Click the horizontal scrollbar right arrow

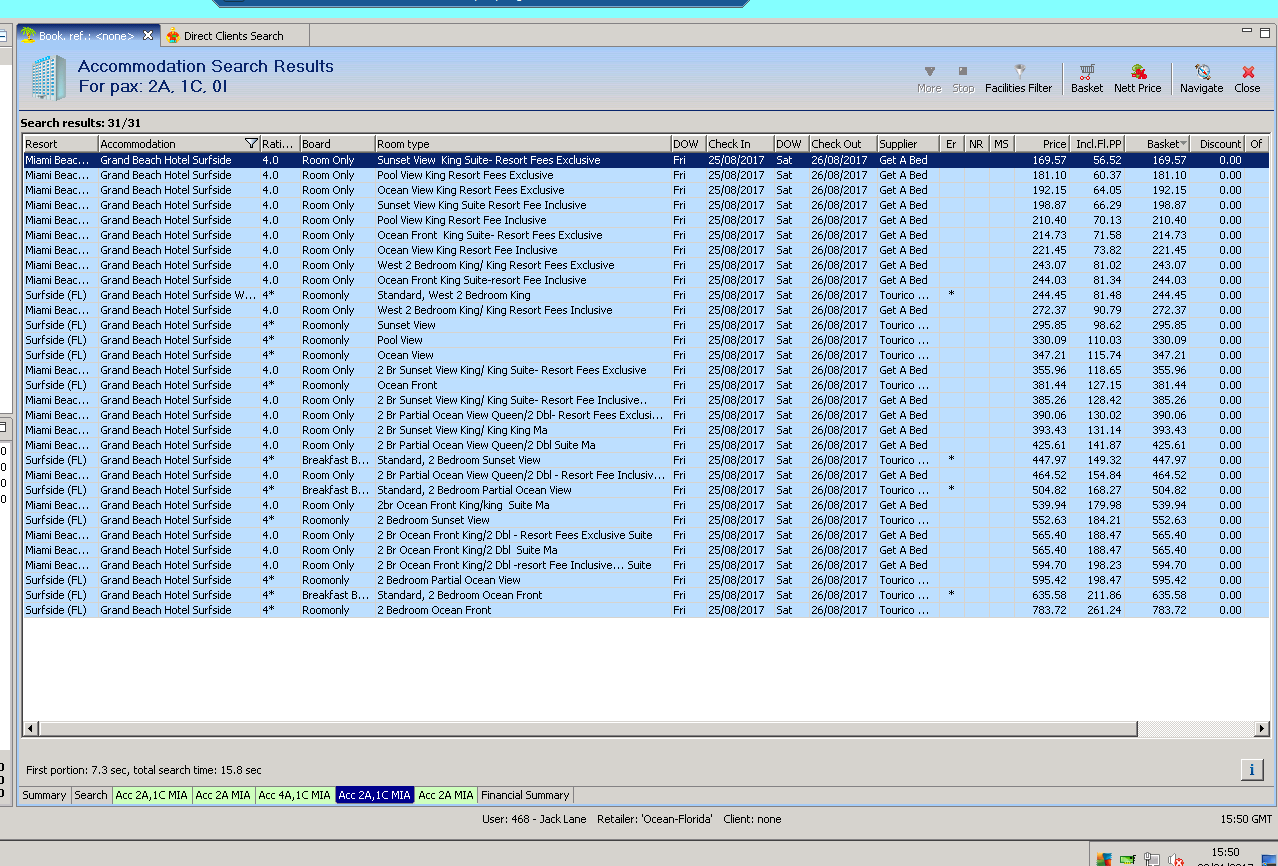[1262, 729]
